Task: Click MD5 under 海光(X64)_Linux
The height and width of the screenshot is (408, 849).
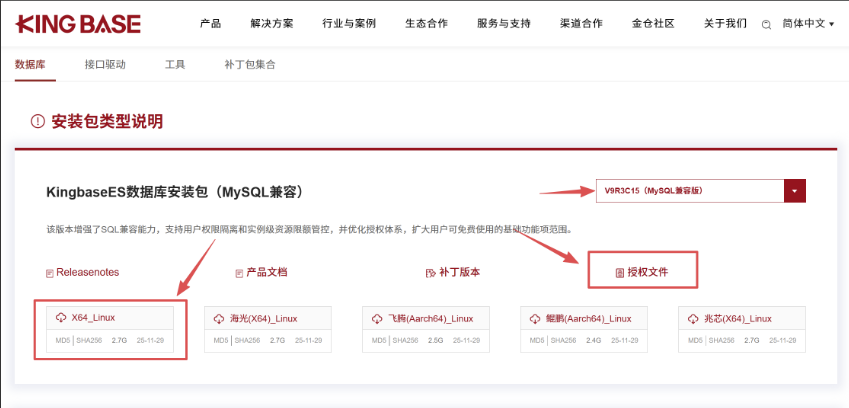Action: [220, 341]
